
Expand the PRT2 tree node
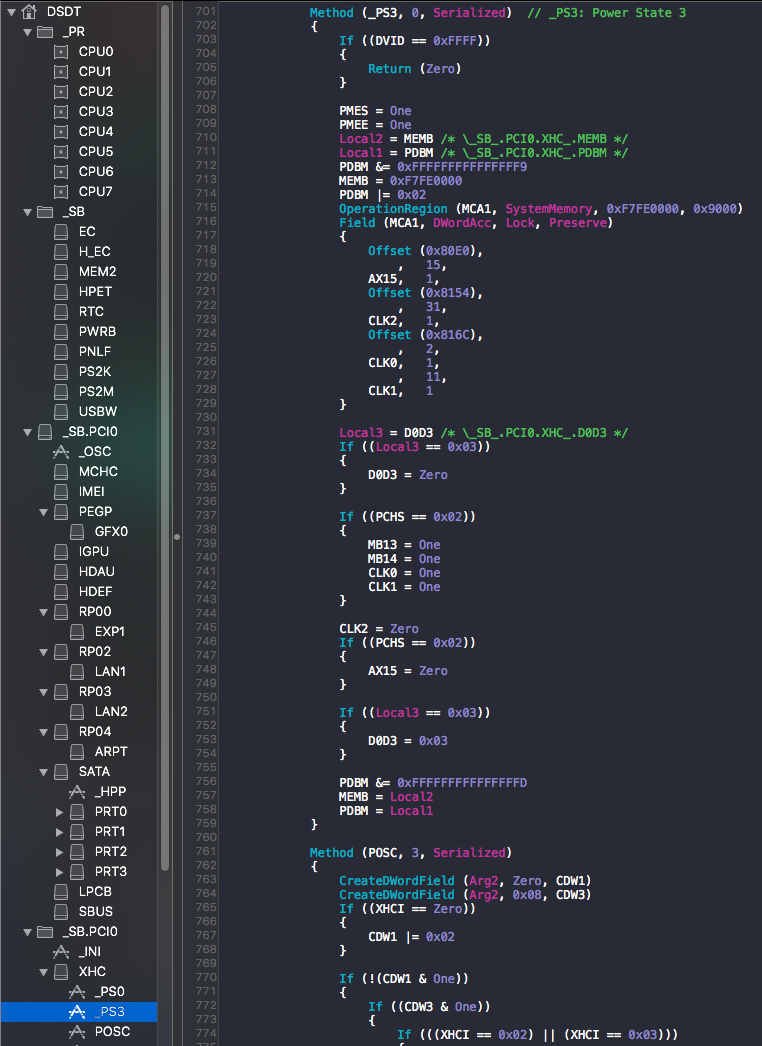[x=59, y=852]
